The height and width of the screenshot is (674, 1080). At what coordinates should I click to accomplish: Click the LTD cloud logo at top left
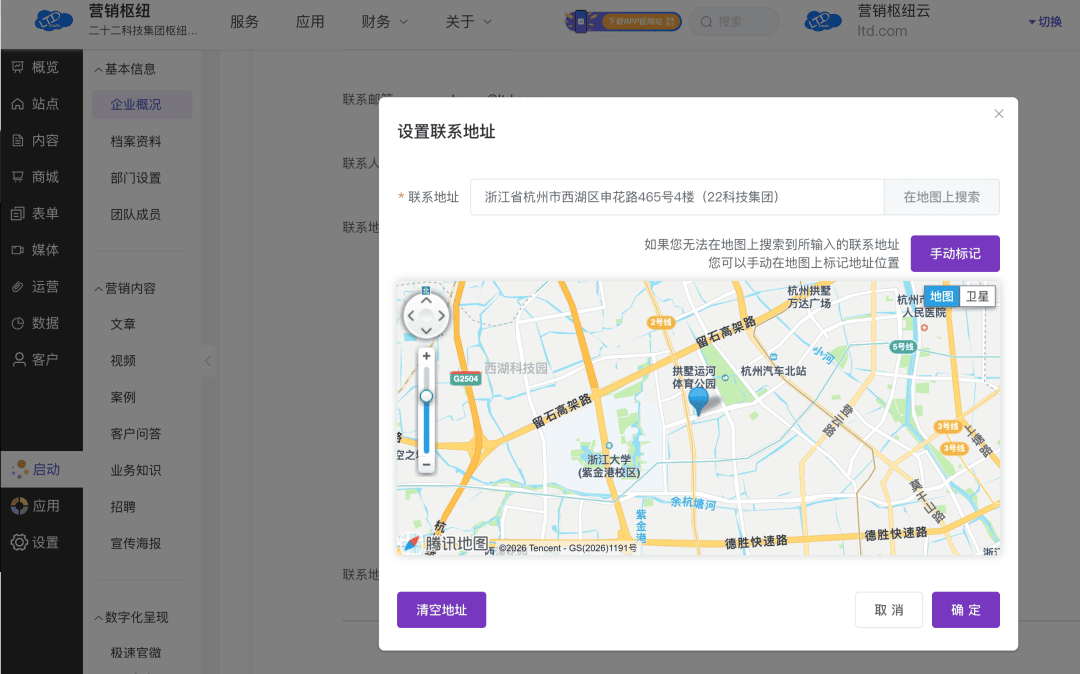point(53,21)
